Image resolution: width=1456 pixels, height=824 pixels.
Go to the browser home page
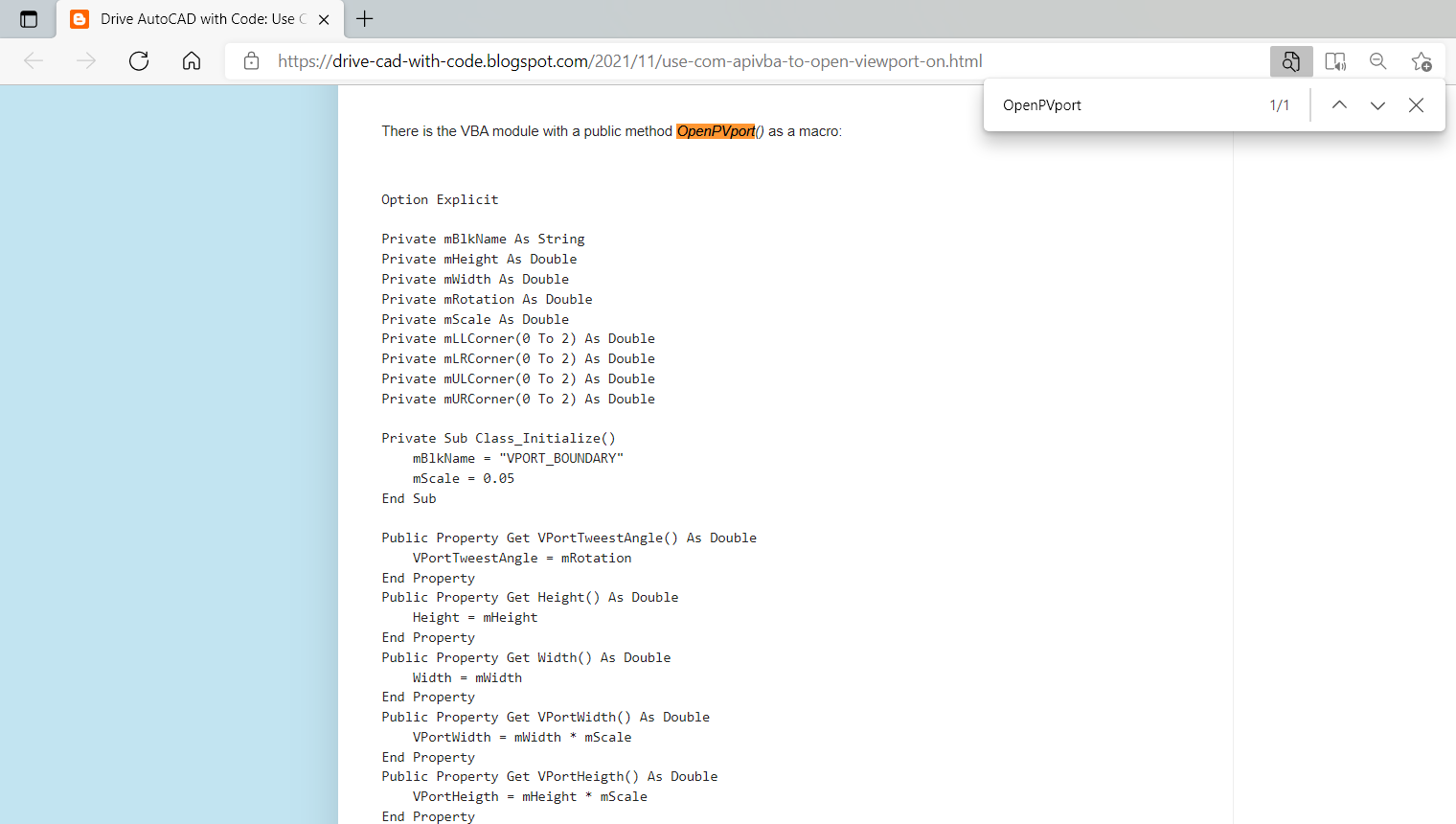point(191,60)
